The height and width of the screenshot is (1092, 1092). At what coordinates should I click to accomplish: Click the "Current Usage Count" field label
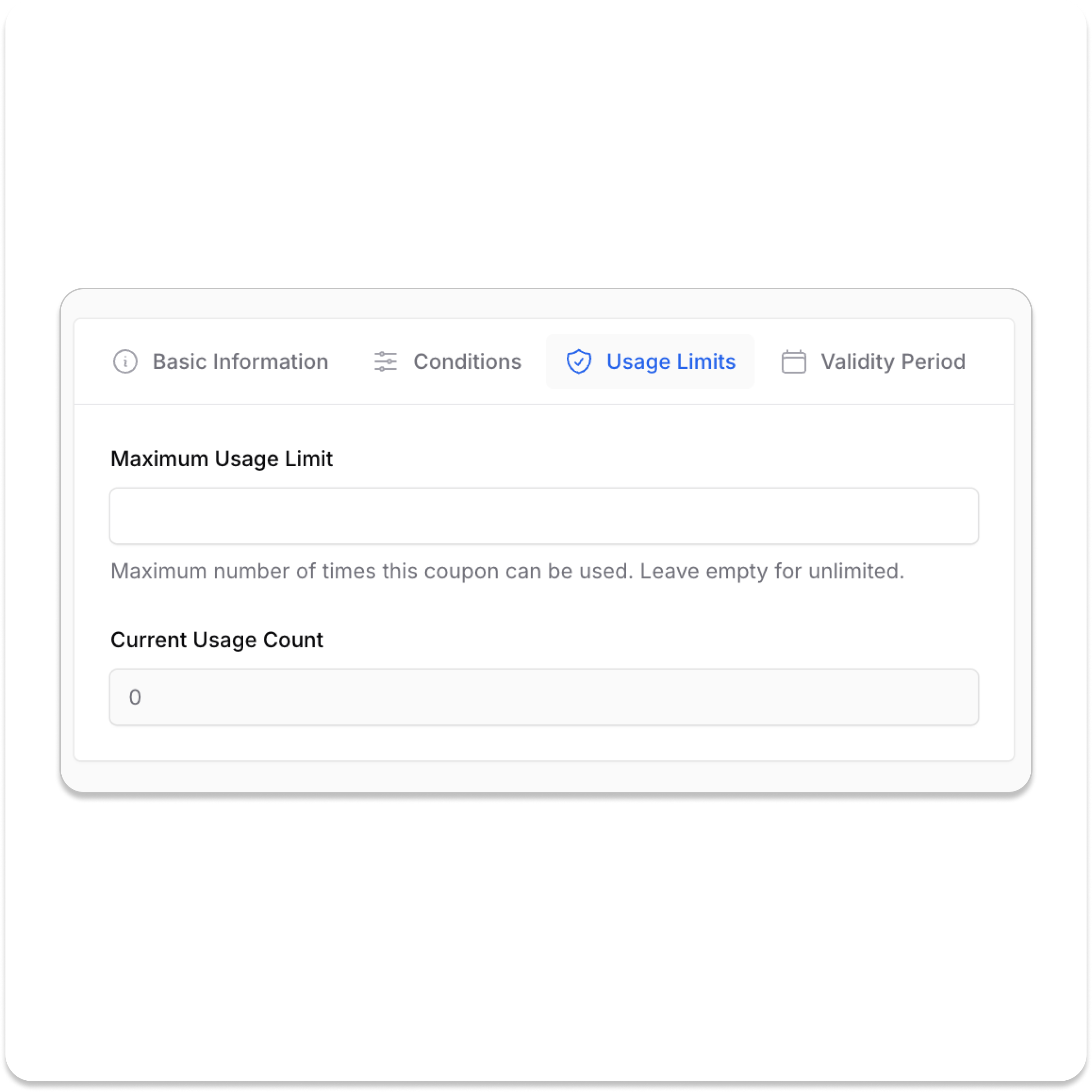[217, 640]
